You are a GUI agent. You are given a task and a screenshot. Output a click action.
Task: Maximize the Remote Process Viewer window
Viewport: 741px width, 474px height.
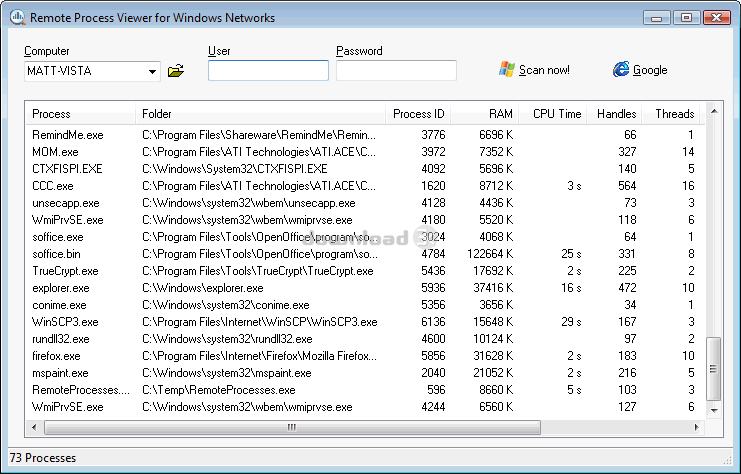(x=685, y=17)
